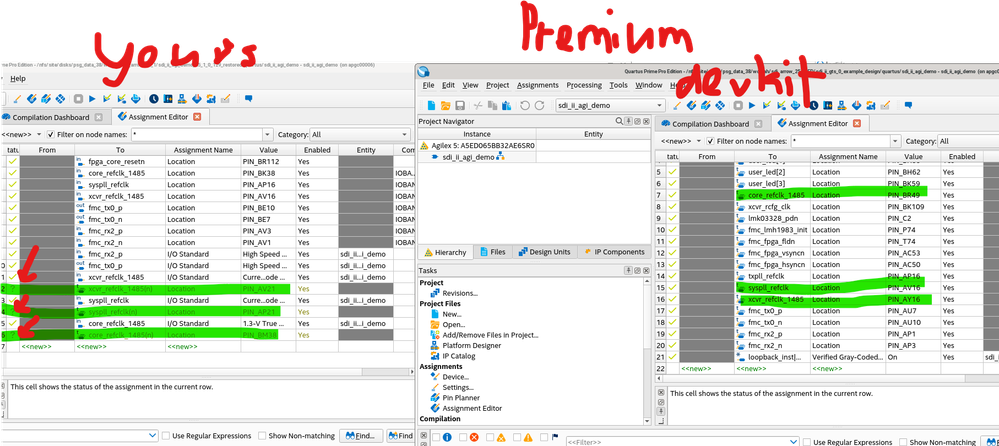Click New file icon in right window toolbar
Screen dimensions: 999x446
click(432, 105)
